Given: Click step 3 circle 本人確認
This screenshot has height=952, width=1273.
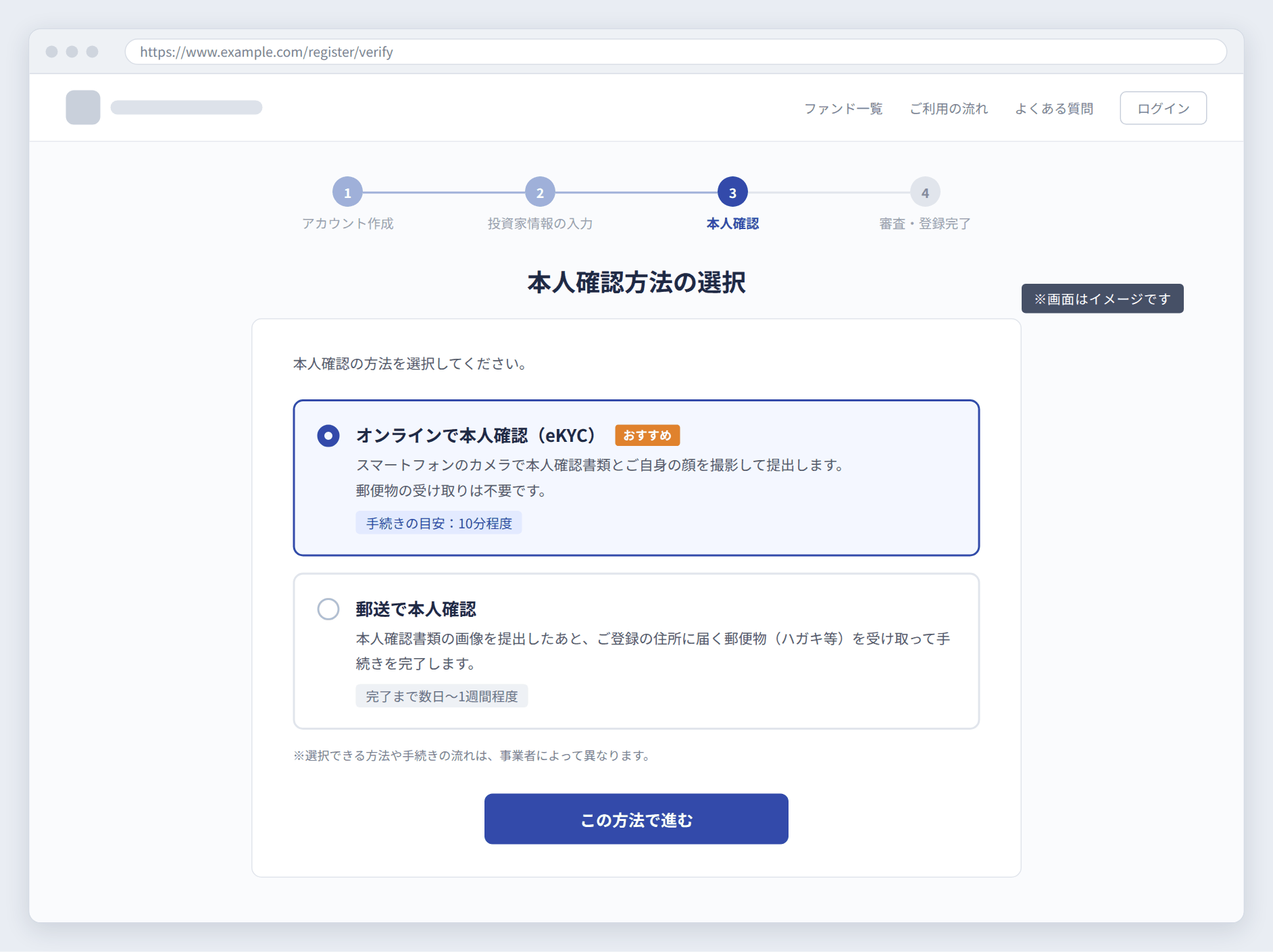Looking at the screenshot, I should [x=732, y=193].
